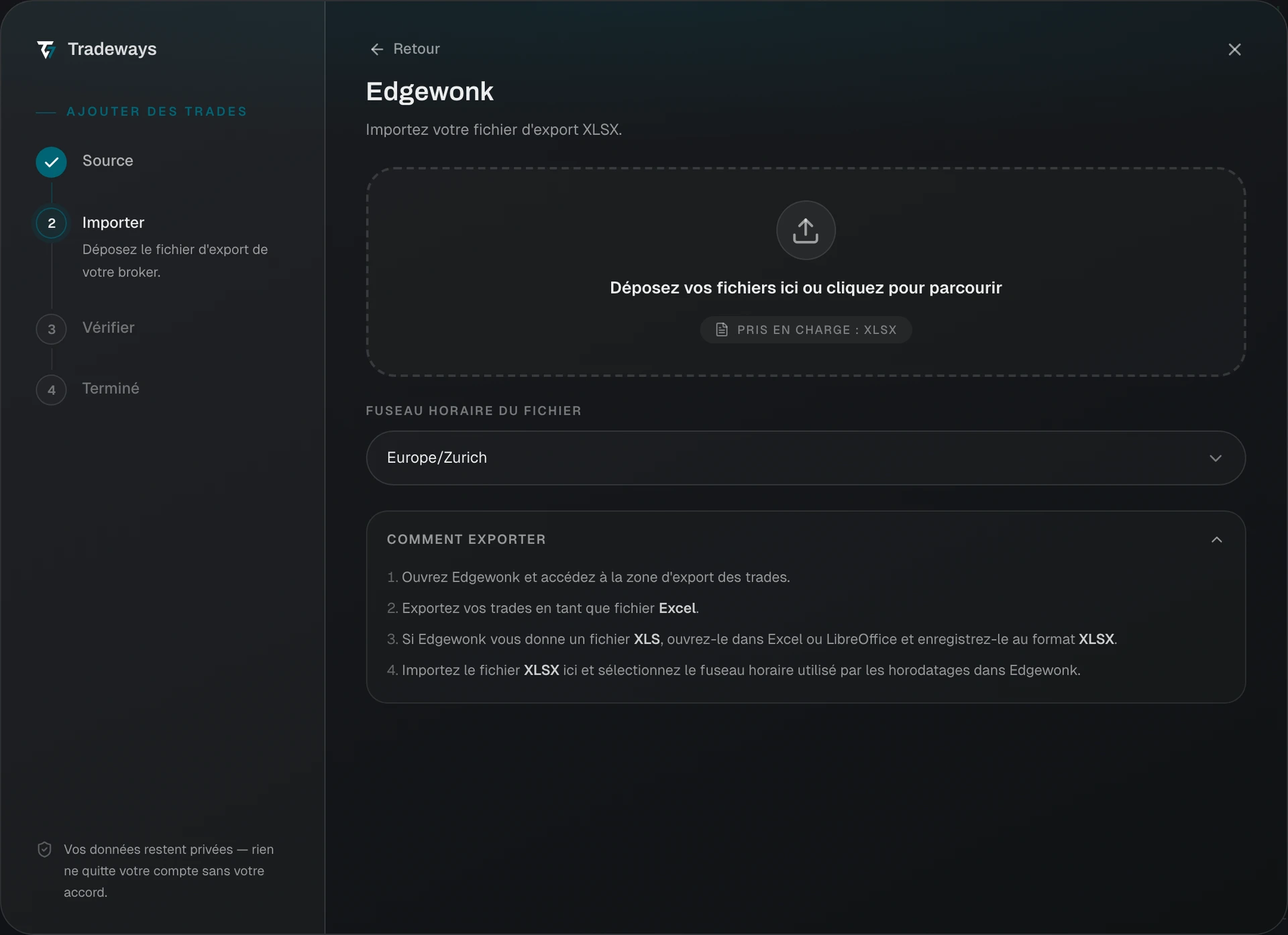Click 'Importez votre fichier d'export XLSX.' subtitle
This screenshot has height=935, width=1288.
point(494,129)
